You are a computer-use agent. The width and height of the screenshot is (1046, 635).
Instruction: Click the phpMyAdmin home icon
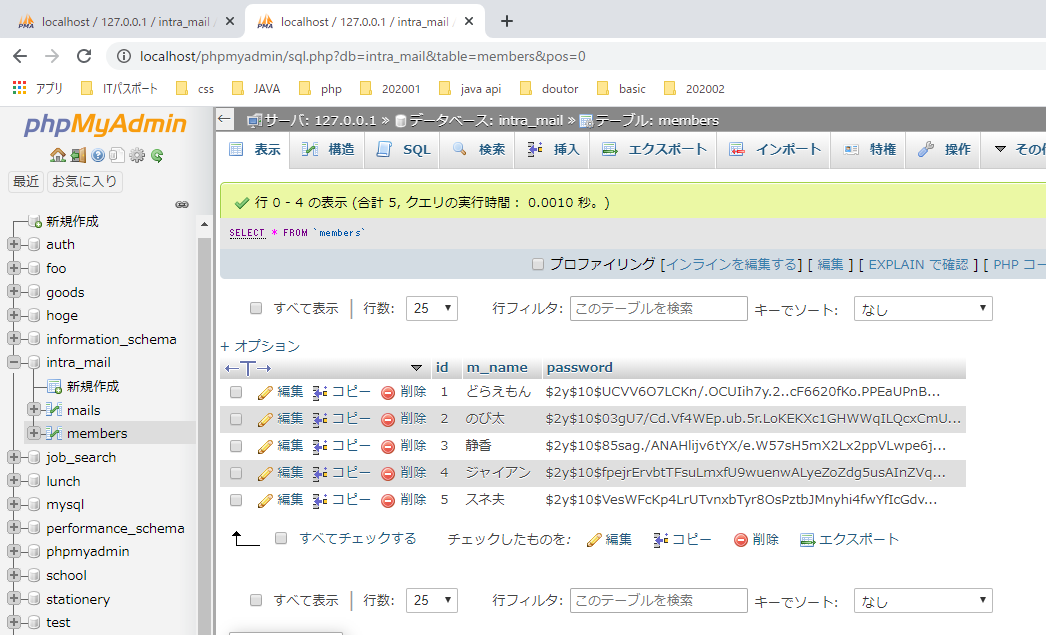coord(58,155)
